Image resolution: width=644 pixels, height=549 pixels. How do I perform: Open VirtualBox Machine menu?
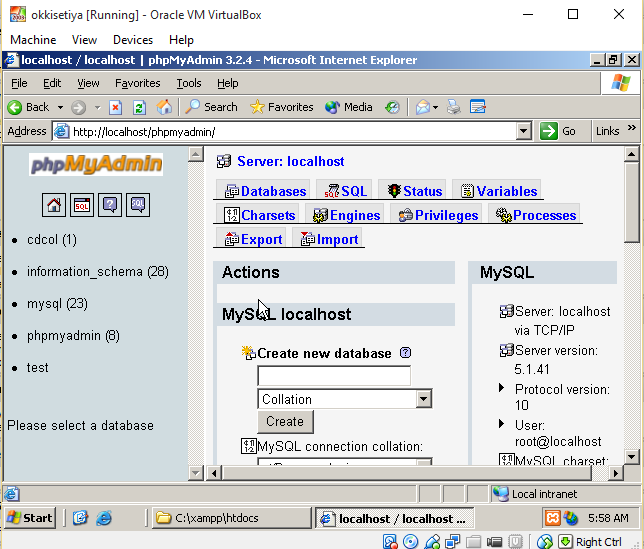33,40
